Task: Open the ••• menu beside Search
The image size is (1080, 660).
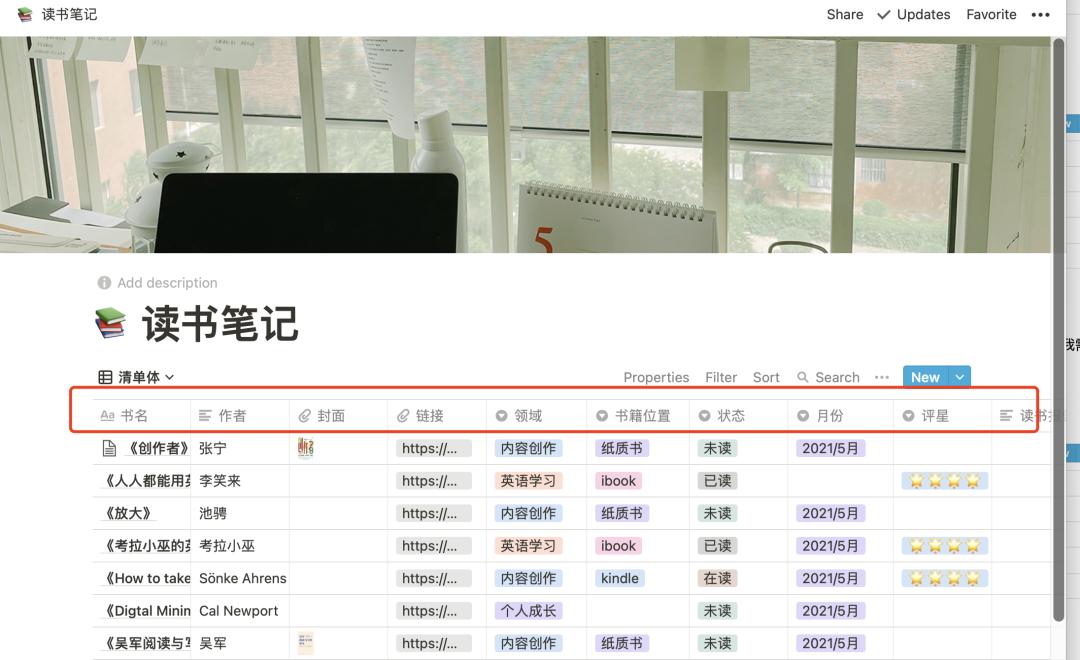Action: [881, 377]
